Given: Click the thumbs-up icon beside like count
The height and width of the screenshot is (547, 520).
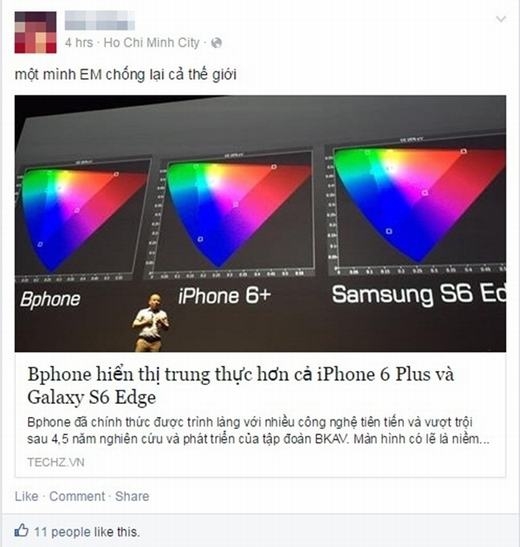Looking at the screenshot, I should (x=21, y=531).
